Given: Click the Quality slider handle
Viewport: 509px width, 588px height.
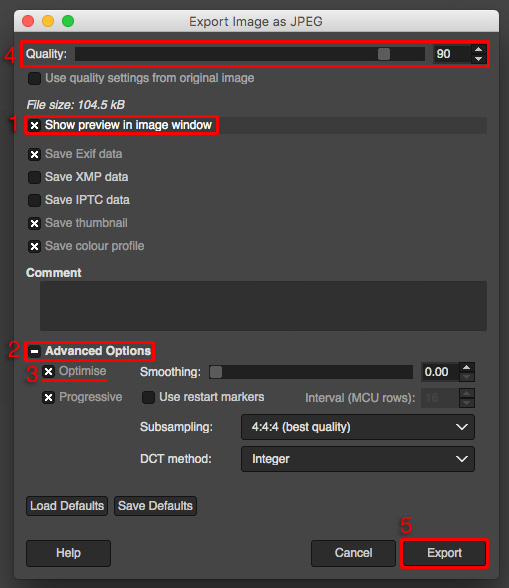Looking at the screenshot, I should coord(384,54).
